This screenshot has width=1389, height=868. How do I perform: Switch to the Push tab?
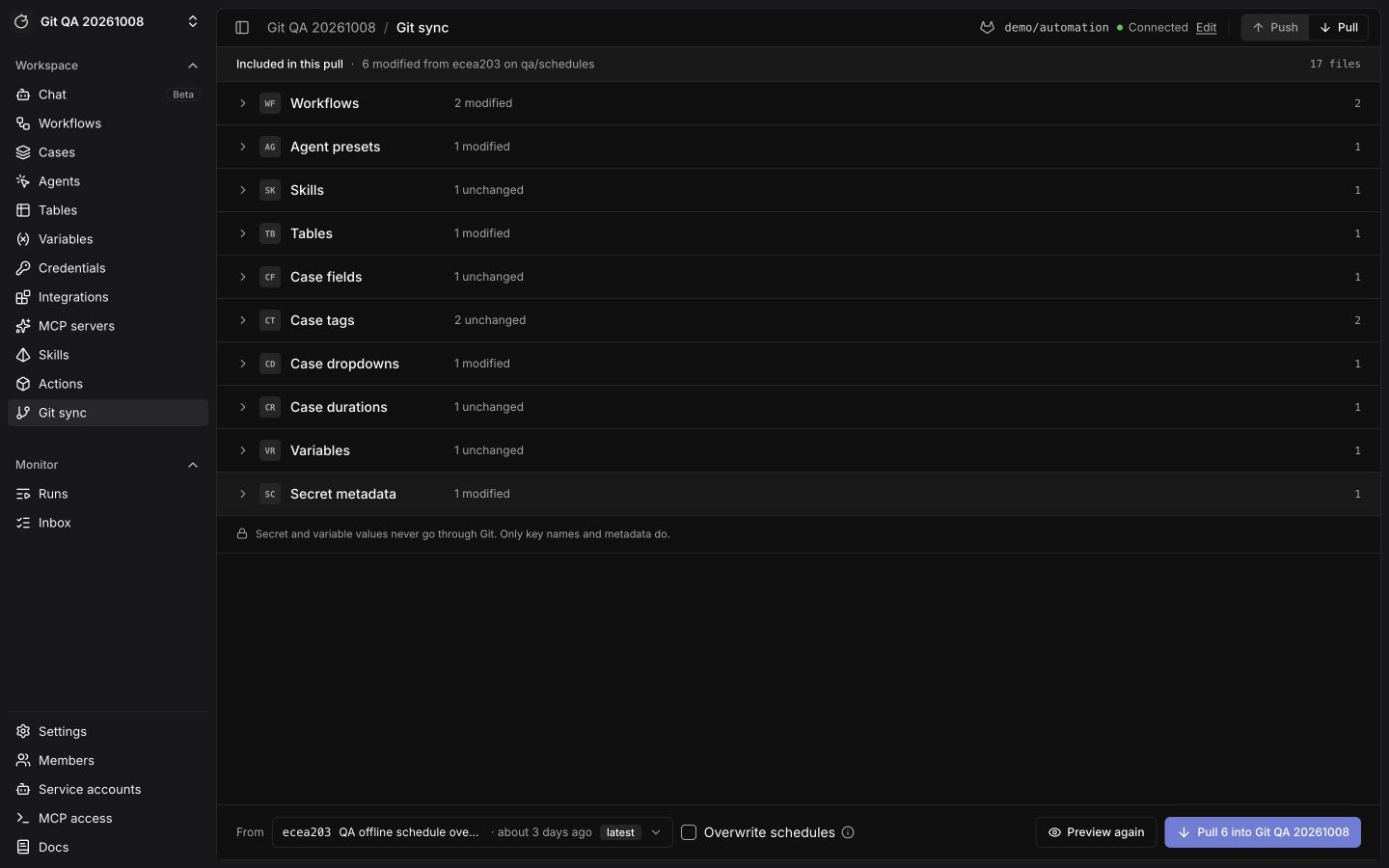tap(1275, 28)
